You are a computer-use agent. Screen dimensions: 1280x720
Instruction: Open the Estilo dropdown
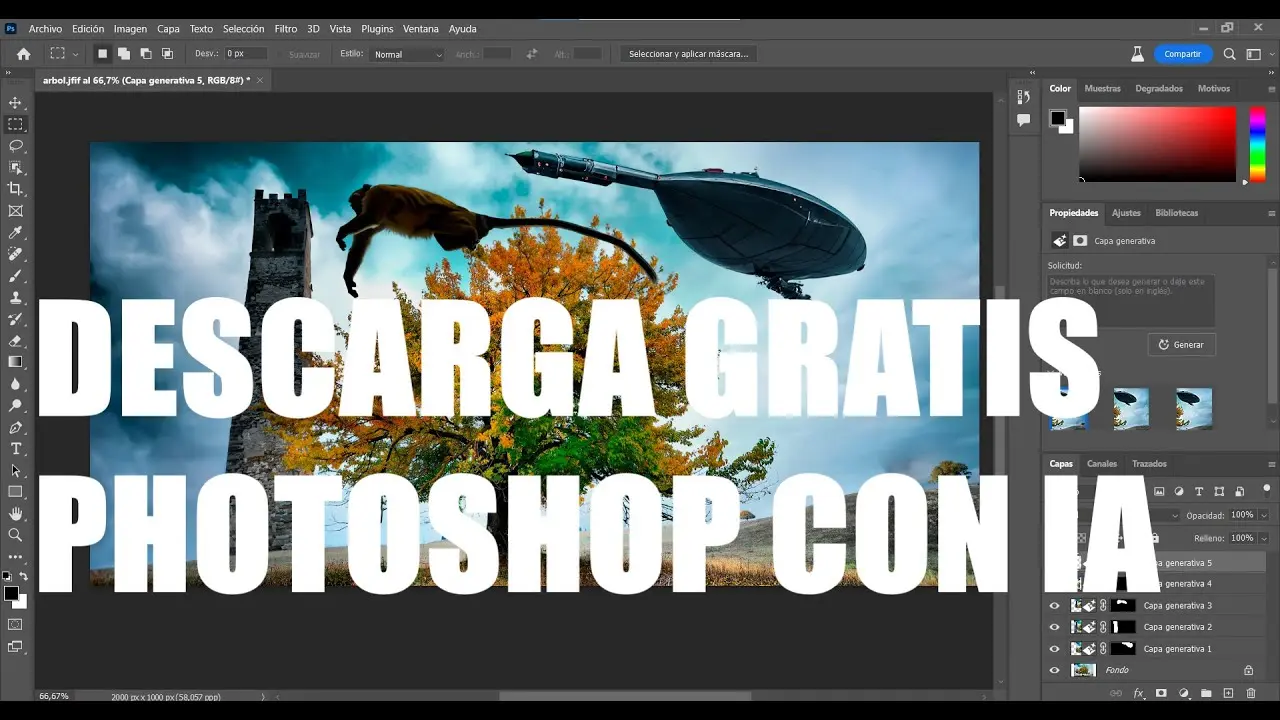pyautogui.click(x=407, y=54)
